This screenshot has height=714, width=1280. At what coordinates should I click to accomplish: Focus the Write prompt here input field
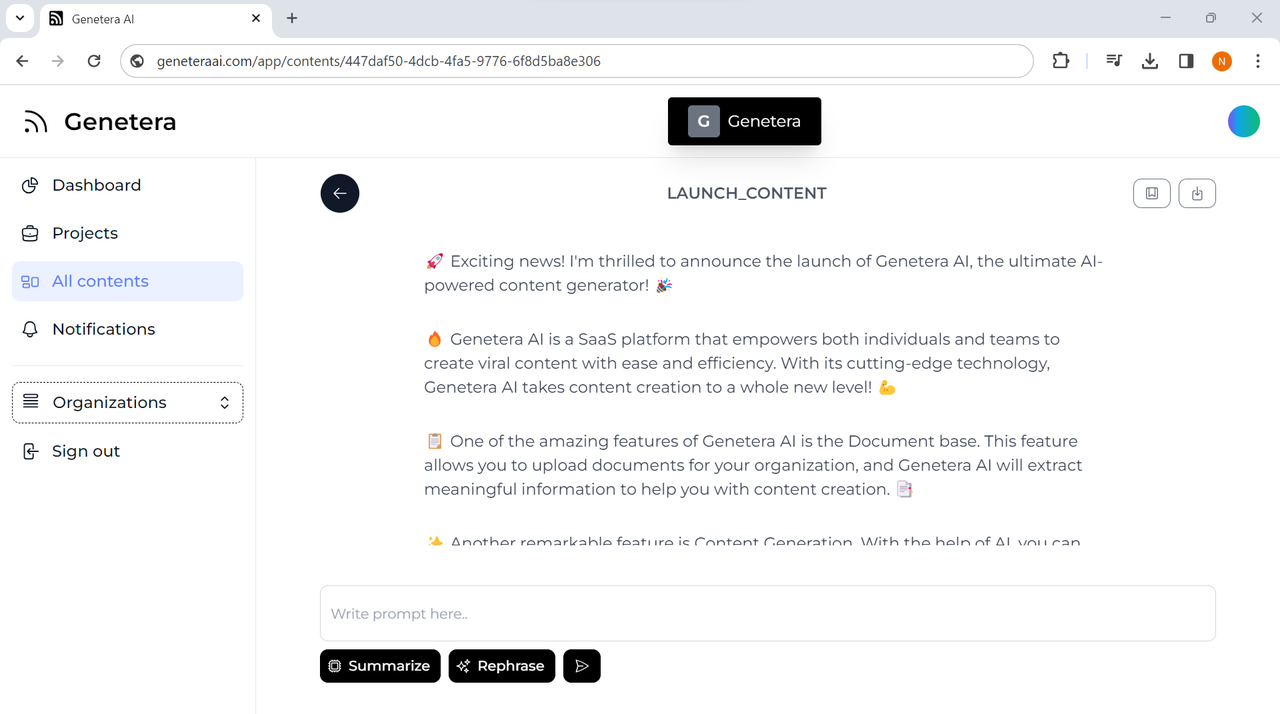point(768,613)
